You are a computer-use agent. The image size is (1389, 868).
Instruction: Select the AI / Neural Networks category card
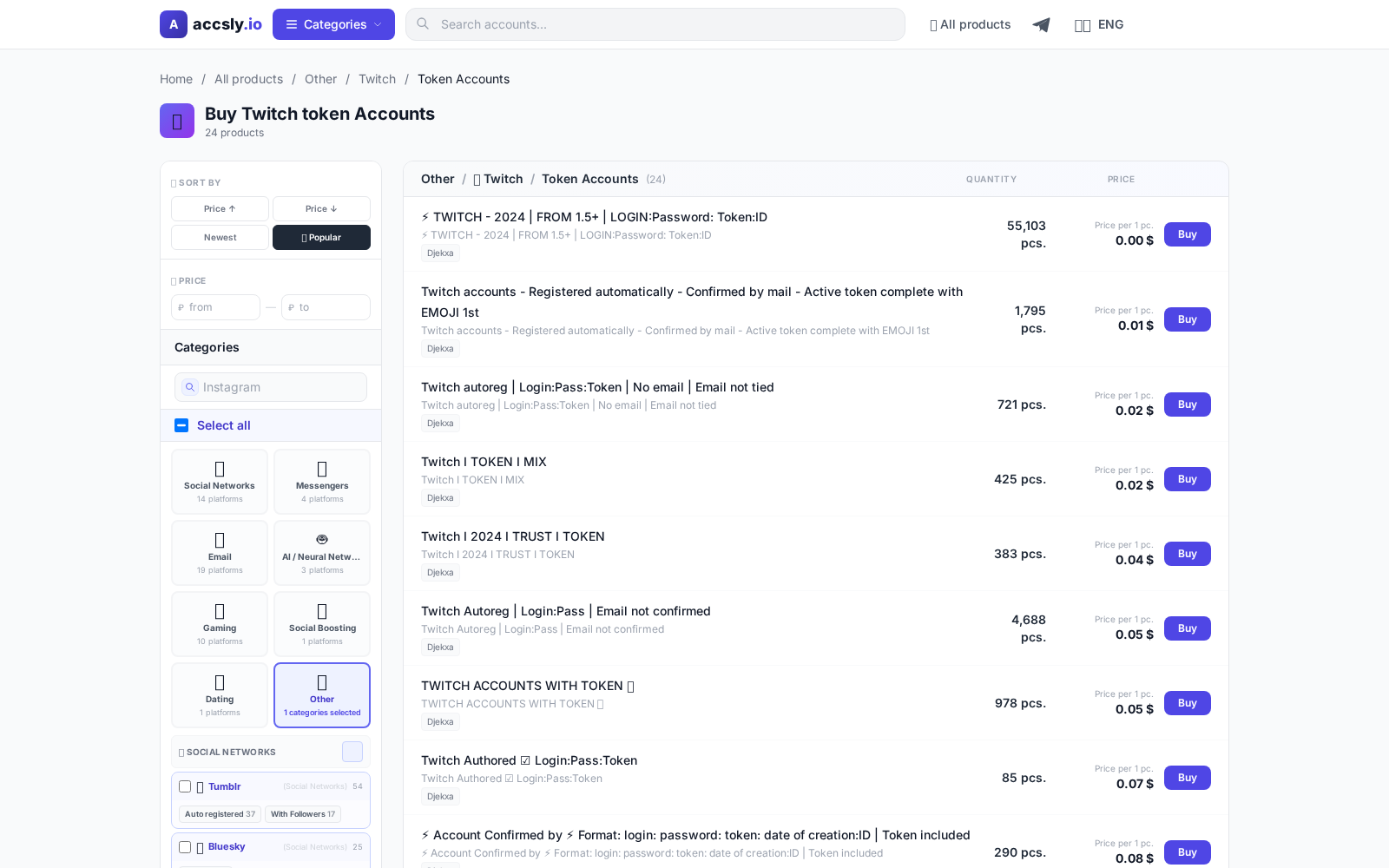(x=322, y=553)
